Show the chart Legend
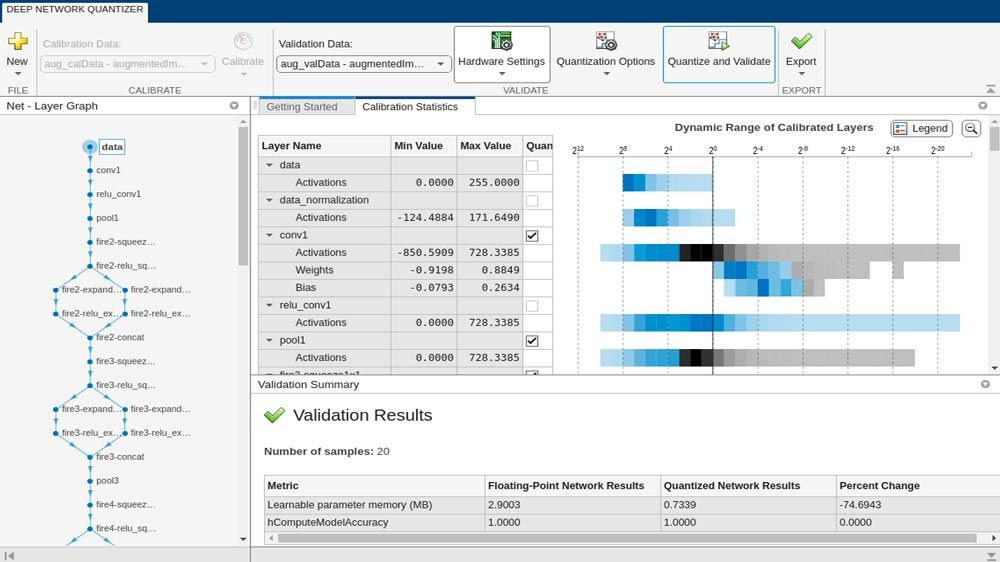 point(921,128)
